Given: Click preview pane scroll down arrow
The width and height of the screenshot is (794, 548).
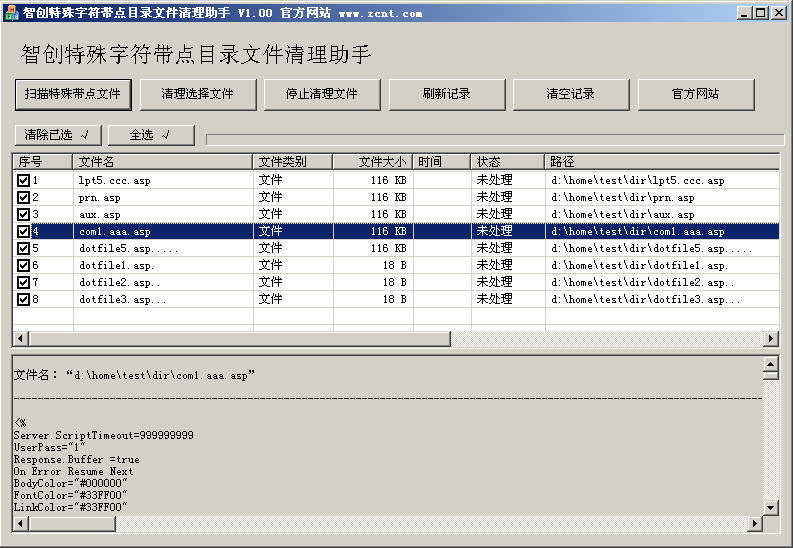Looking at the screenshot, I should click(770, 507).
